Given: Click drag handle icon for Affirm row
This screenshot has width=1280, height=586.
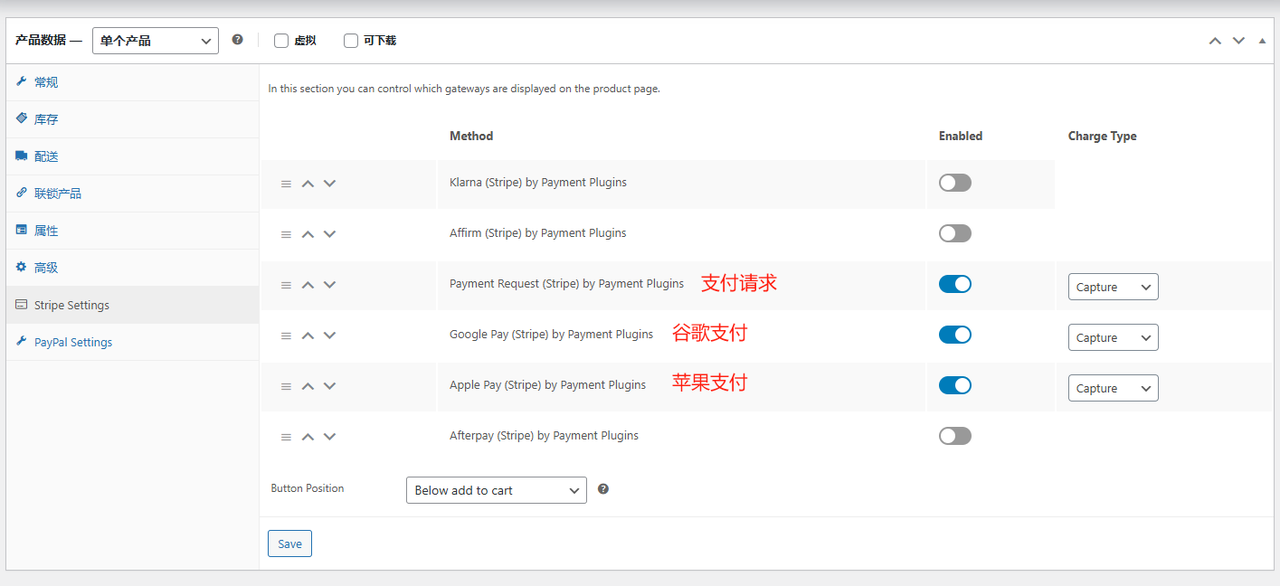Looking at the screenshot, I should pos(286,234).
